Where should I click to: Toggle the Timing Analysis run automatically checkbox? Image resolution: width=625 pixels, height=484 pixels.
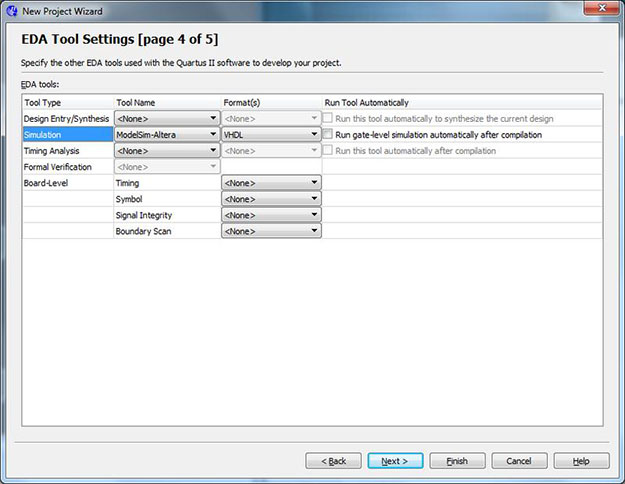pos(329,150)
